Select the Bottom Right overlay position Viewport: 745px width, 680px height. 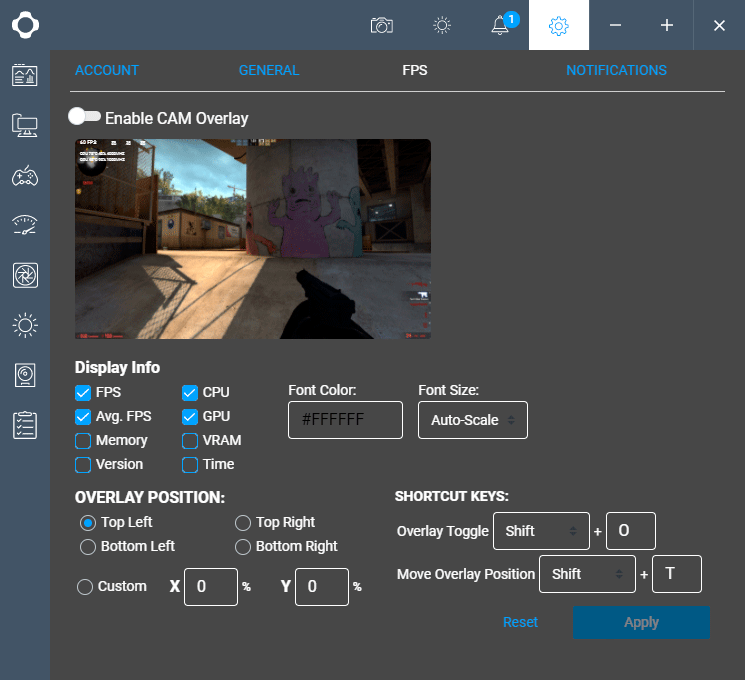(x=243, y=547)
